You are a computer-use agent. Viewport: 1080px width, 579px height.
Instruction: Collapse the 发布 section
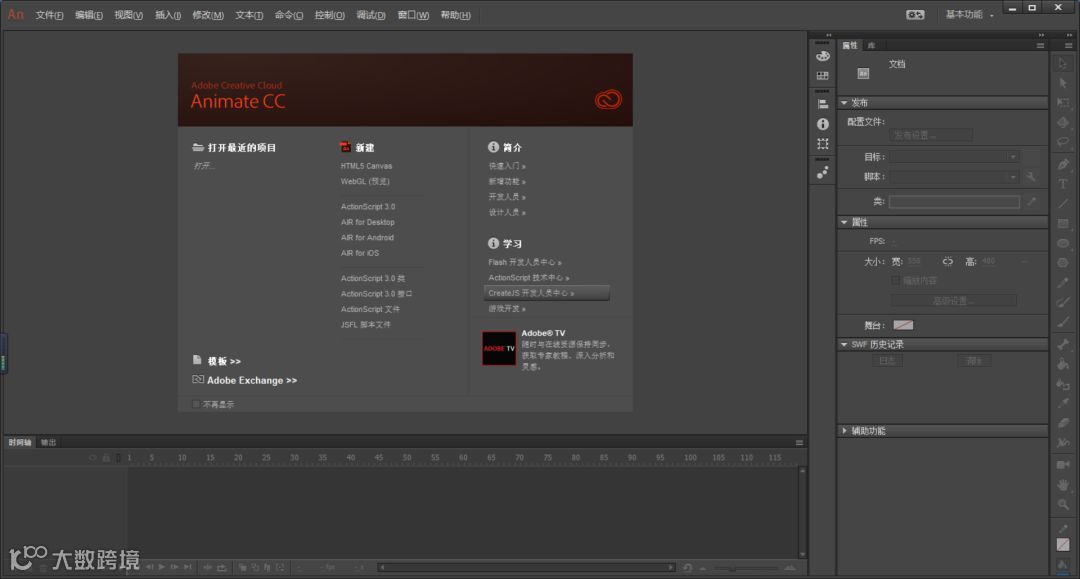[x=844, y=103]
